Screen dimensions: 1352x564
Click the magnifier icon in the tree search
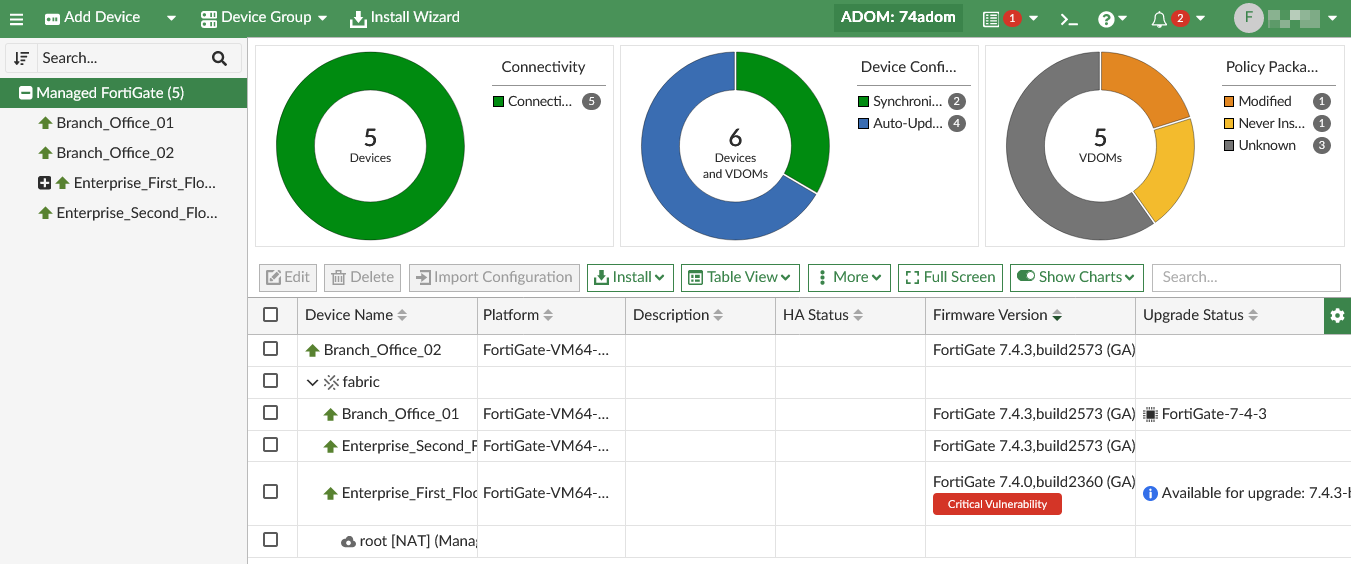pyautogui.click(x=220, y=58)
